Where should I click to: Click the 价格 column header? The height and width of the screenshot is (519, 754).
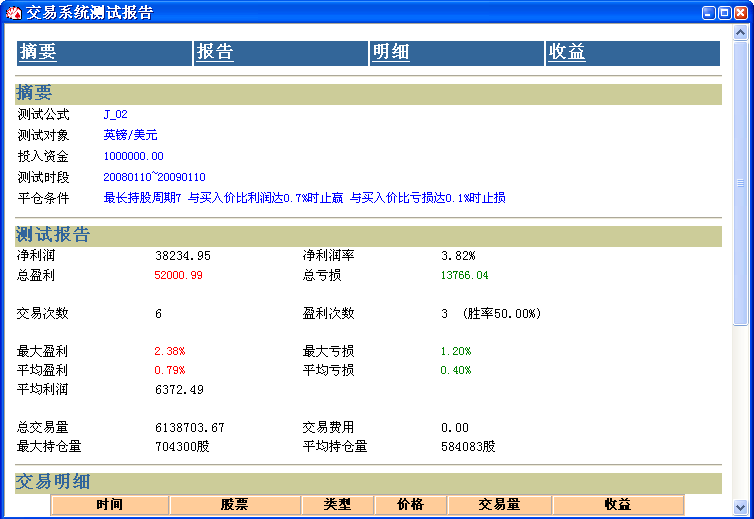click(411, 505)
